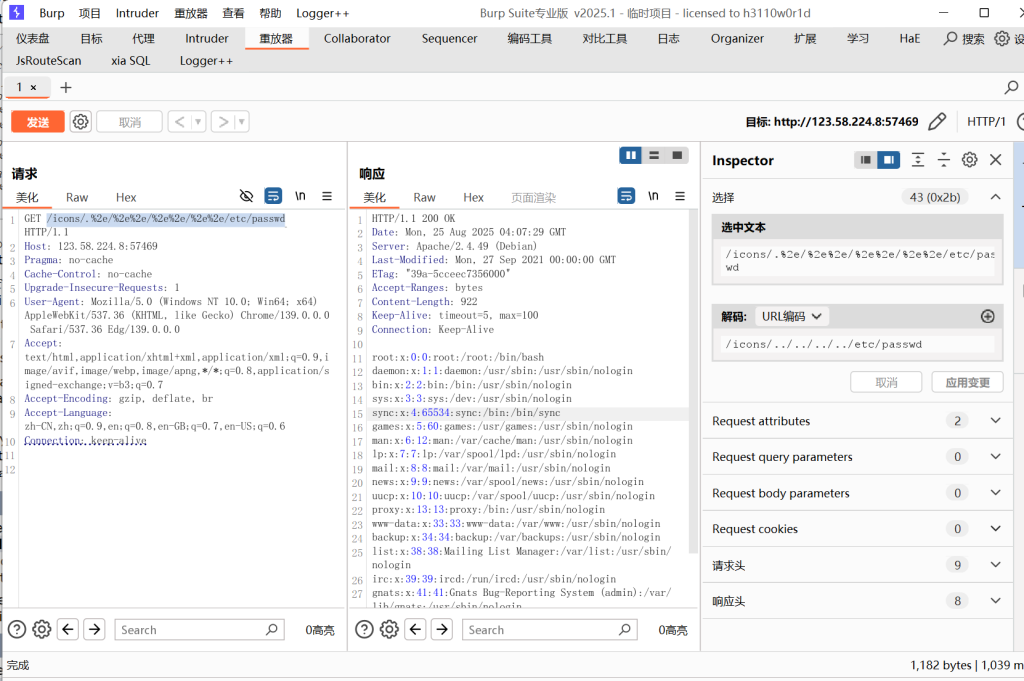Screen dimensions: 1024x681
Task: Click 应用变更 in Inspector
Action: point(967,383)
